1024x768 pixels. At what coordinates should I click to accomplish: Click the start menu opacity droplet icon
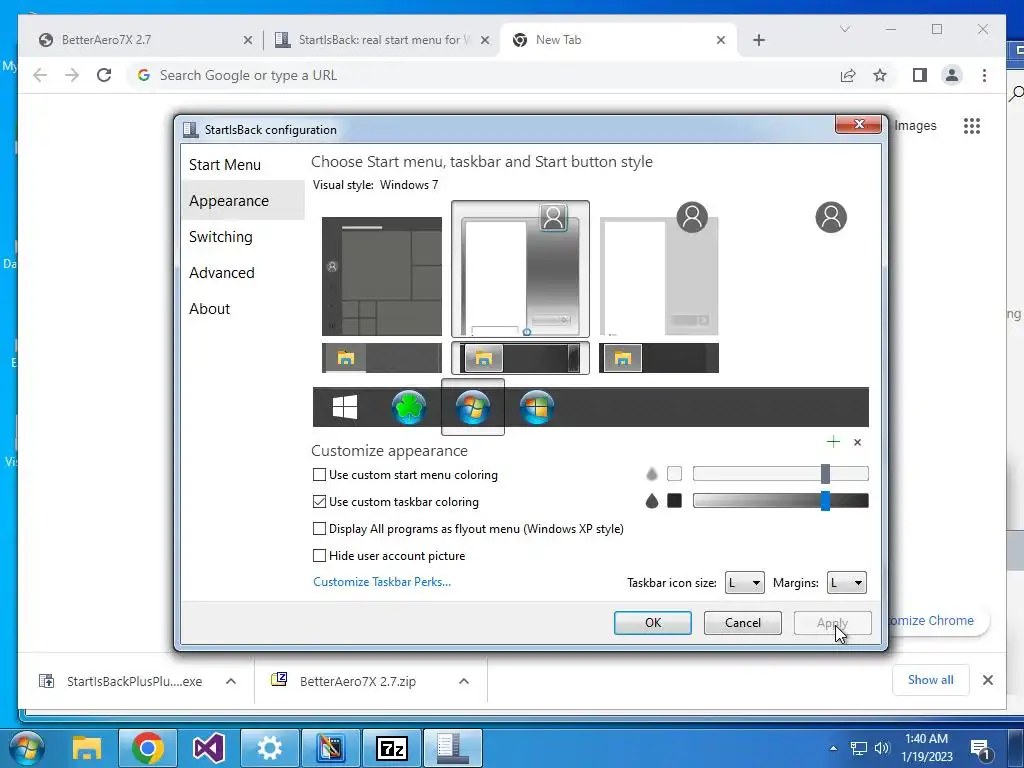652,474
